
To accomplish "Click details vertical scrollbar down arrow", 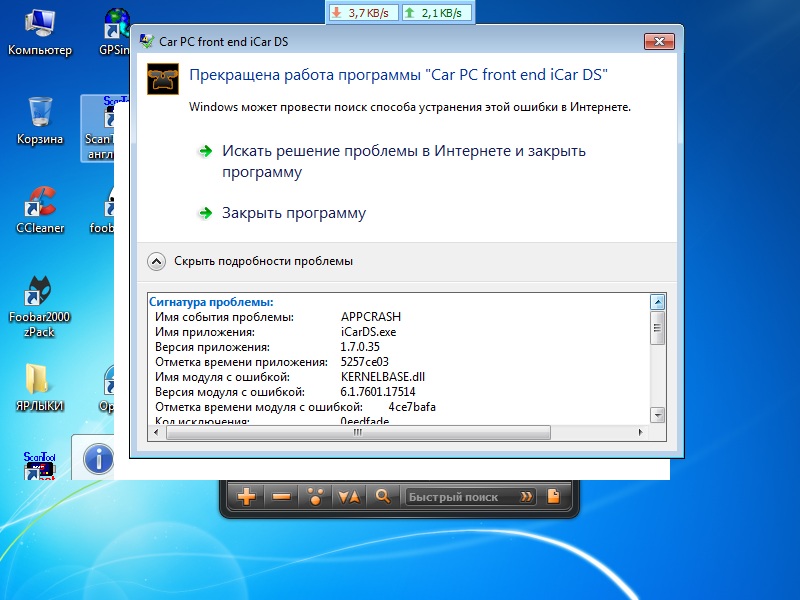I will coord(658,414).
